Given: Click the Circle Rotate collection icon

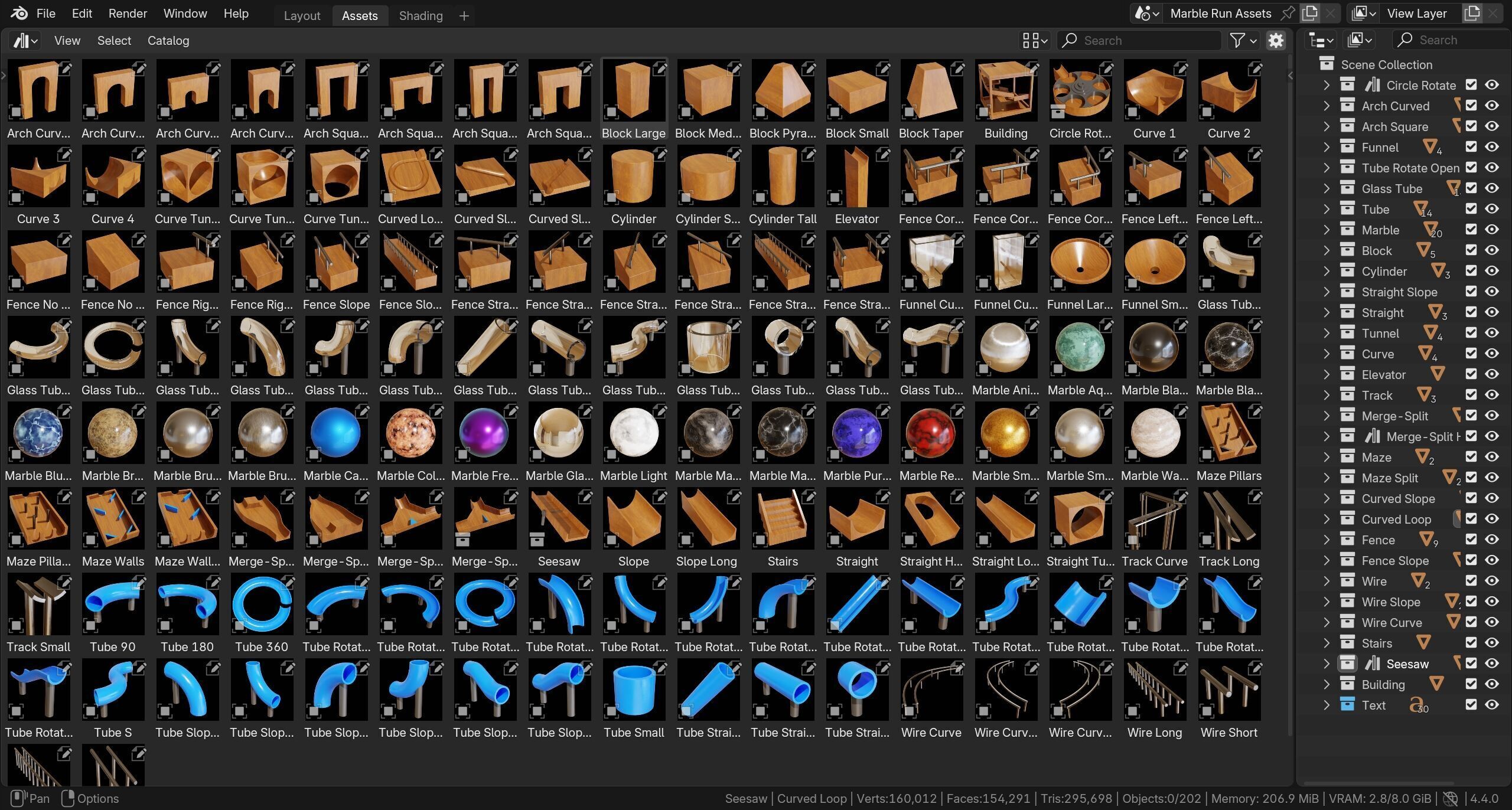Looking at the screenshot, I should pos(1347,85).
